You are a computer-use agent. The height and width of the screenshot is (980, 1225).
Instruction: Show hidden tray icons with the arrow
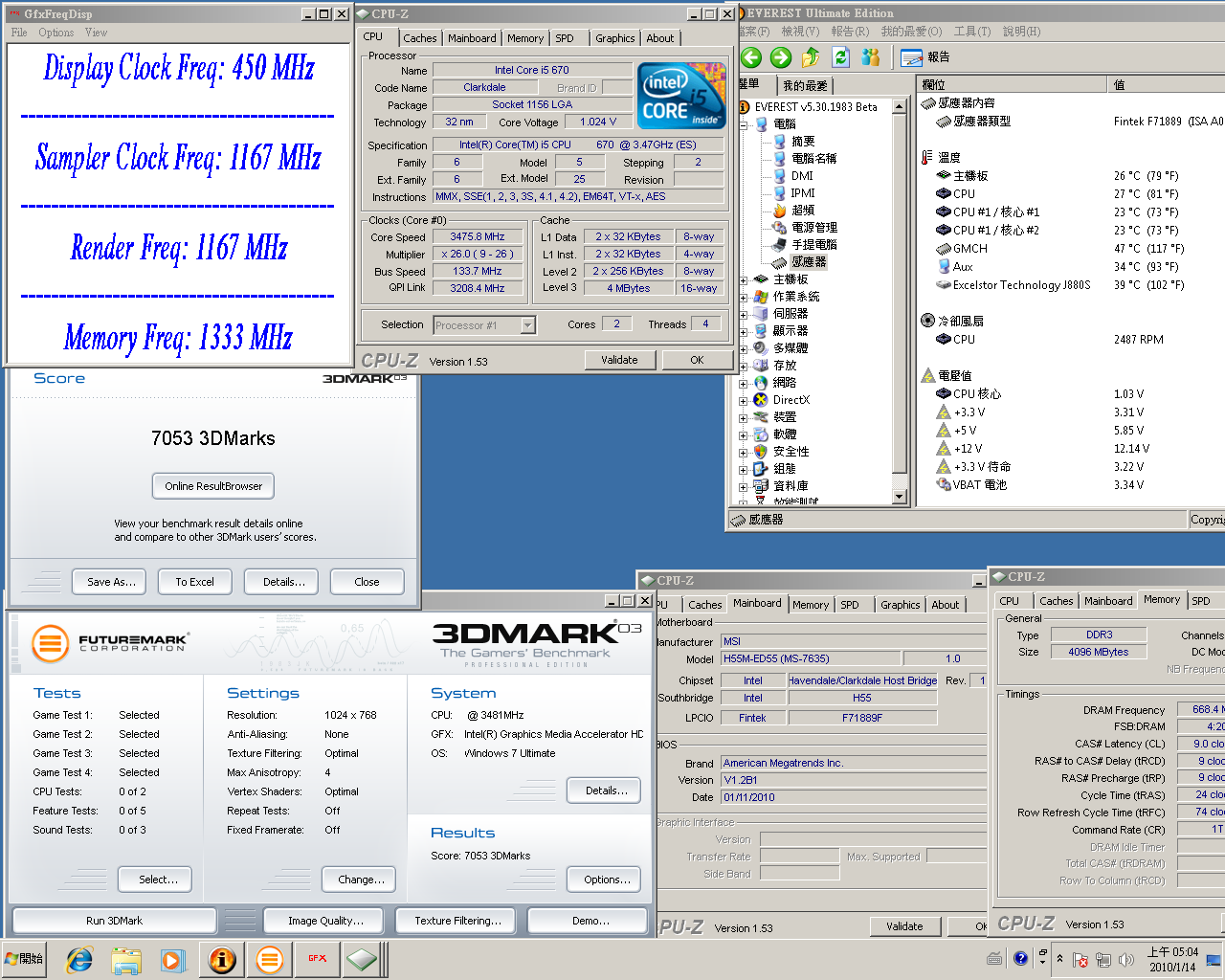click(x=1059, y=958)
